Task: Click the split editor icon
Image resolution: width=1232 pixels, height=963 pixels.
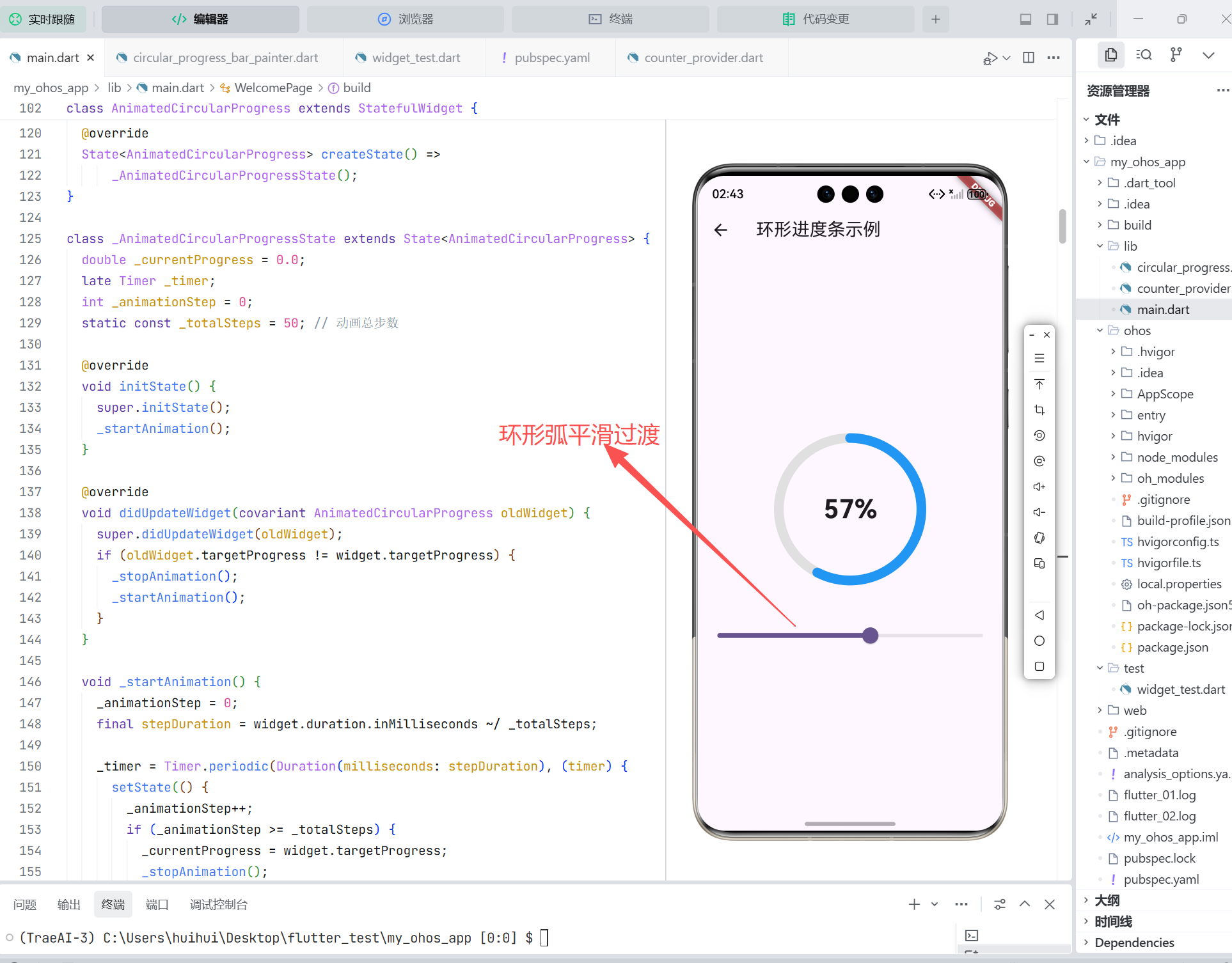Action: coord(1029,58)
